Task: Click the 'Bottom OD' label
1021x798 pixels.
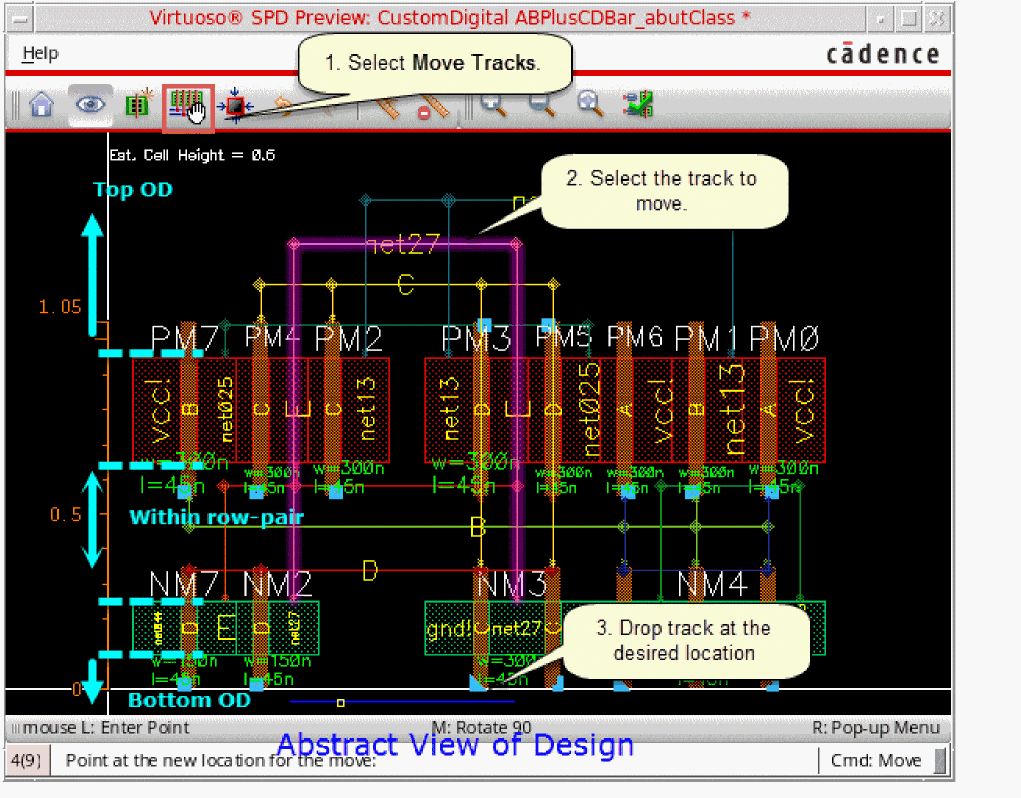Action: pyautogui.click(x=189, y=700)
